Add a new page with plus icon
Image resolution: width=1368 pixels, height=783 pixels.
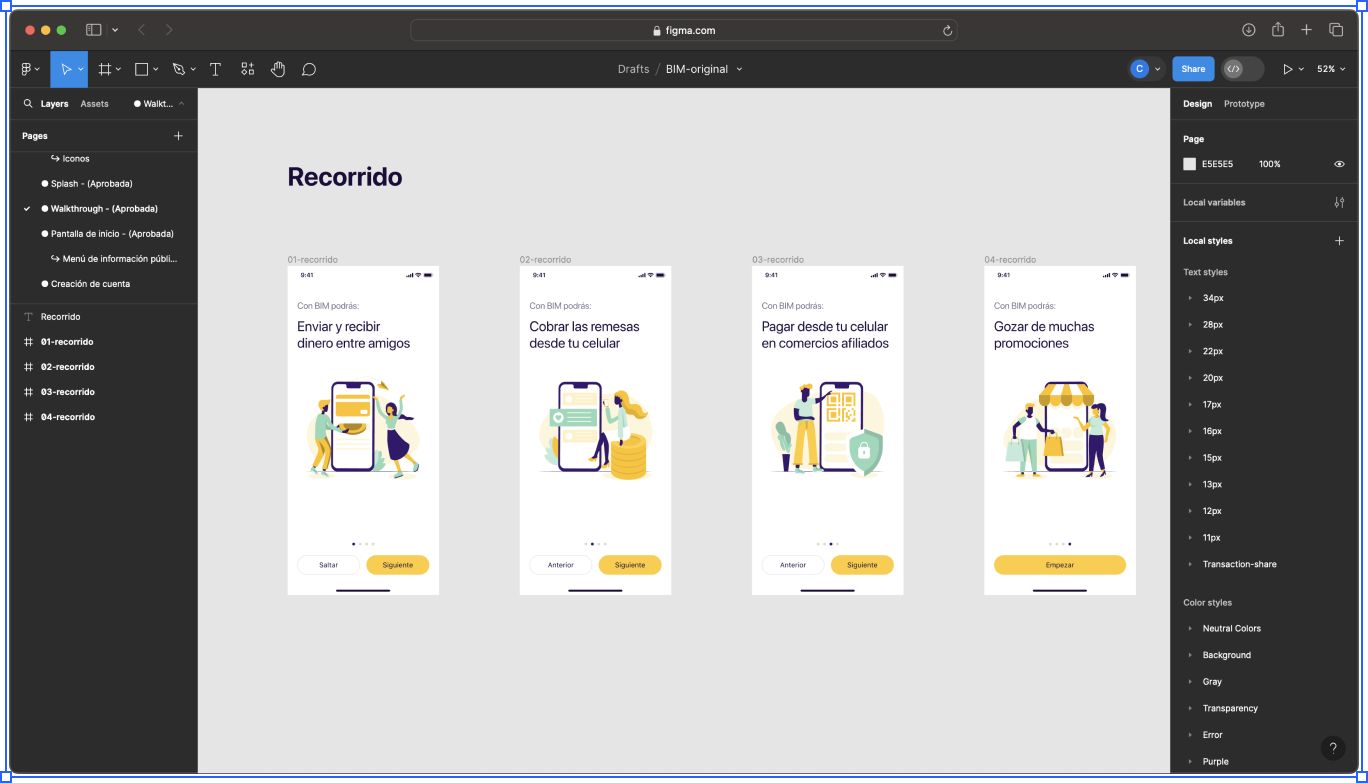(178, 135)
